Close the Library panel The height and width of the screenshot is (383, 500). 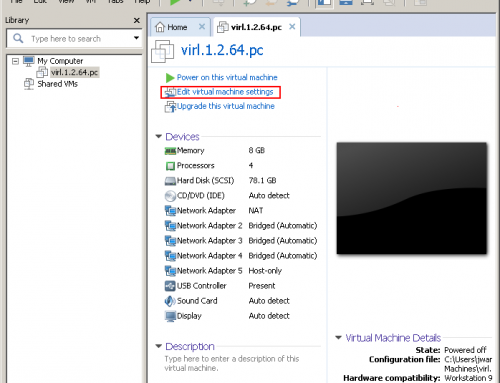pos(136,21)
